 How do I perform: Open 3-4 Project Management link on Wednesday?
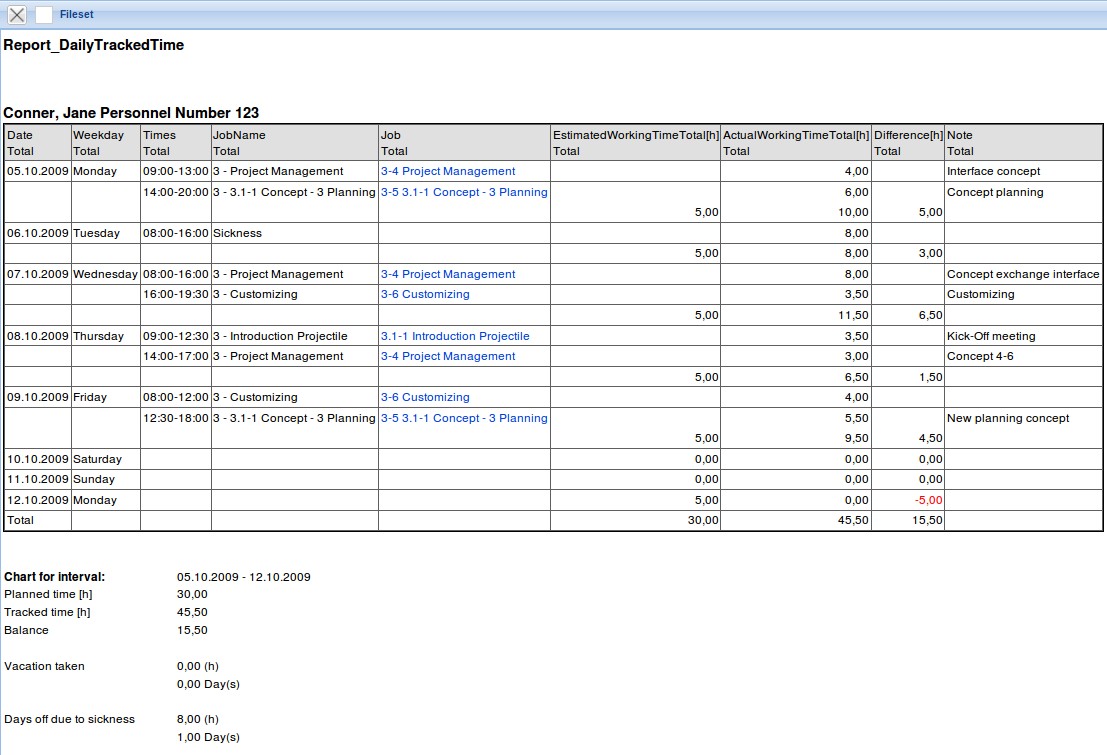click(x=447, y=273)
